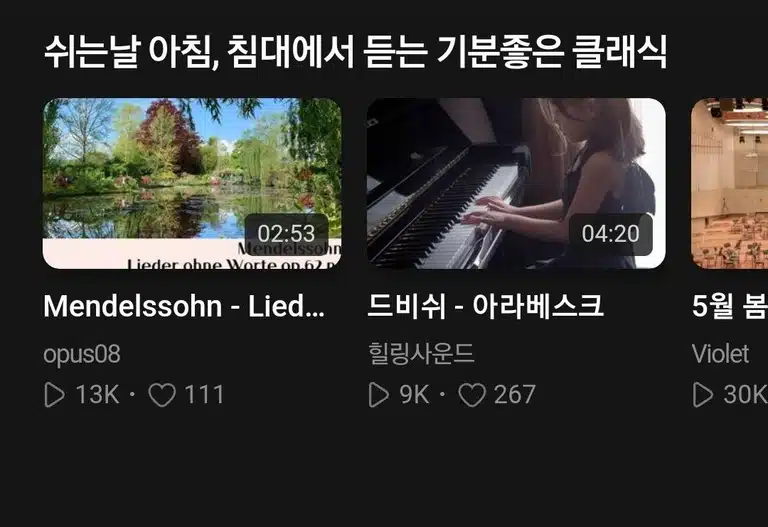The height and width of the screenshot is (527, 768).
Task: Visit the 힐링사운드 channel
Action: coord(421,353)
